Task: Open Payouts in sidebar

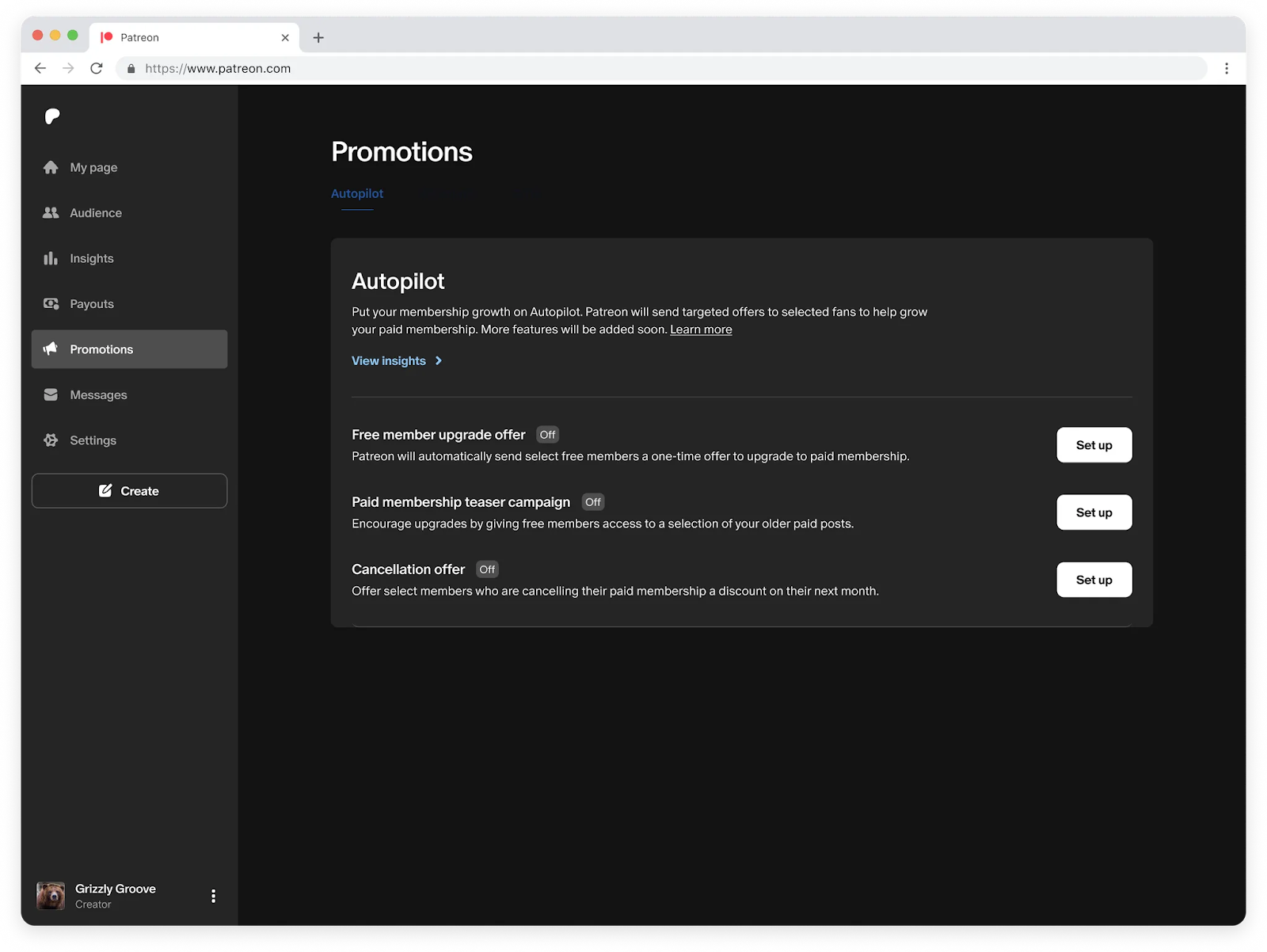Action: pyautogui.click(x=129, y=303)
